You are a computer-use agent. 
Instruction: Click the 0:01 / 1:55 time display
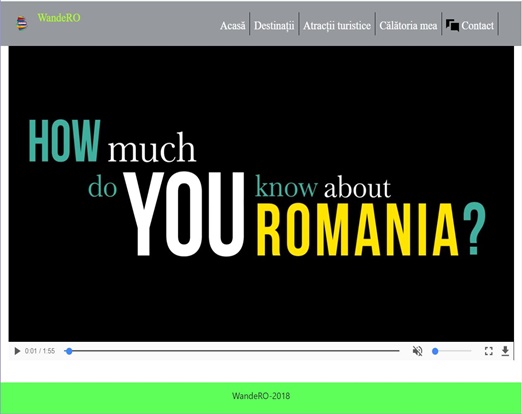click(40, 351)
